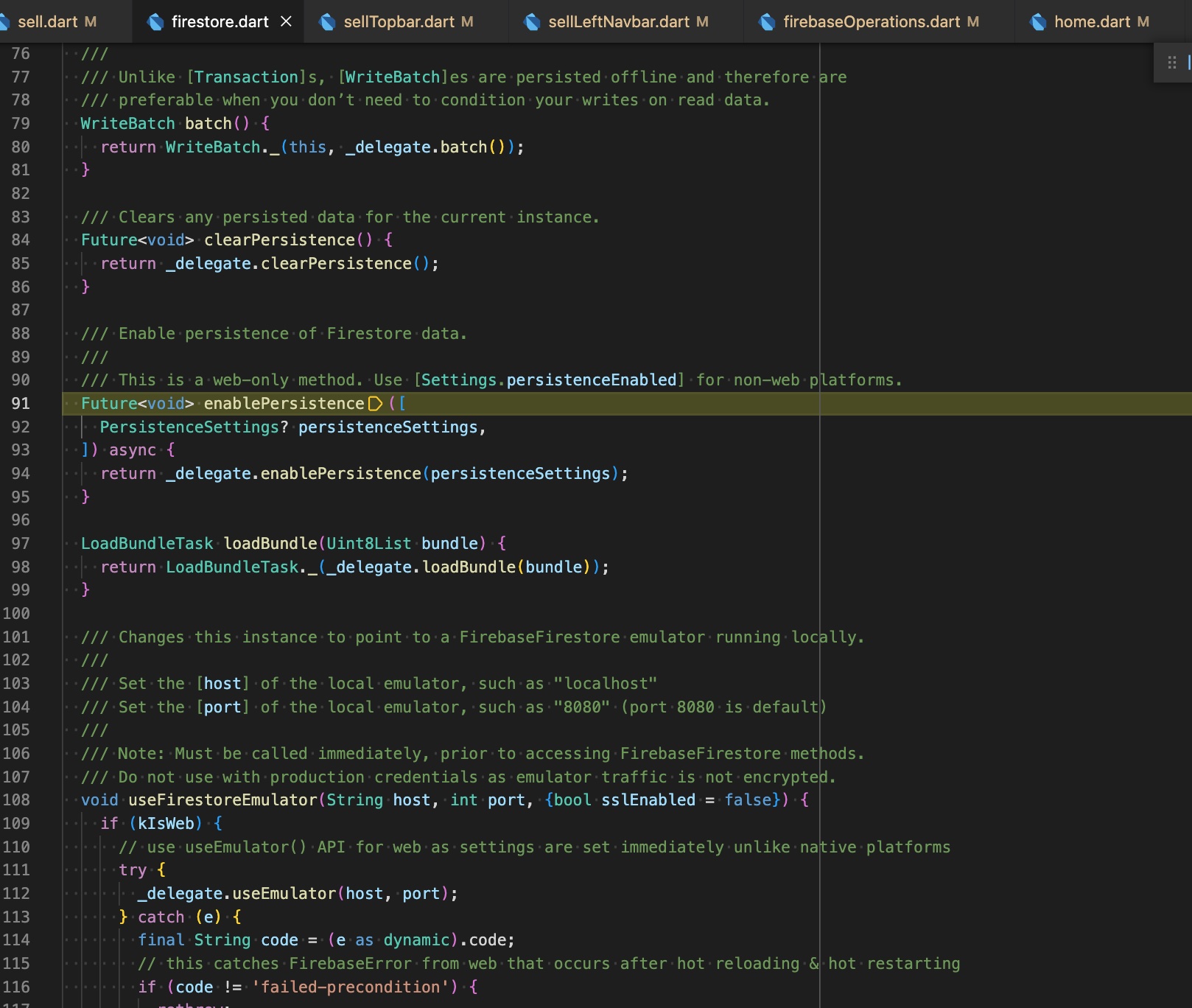Viewport: 1192px width, 1008px height.
Task: Click the Dart file icon on the home.dart tab
Action: click(1038, 22)
